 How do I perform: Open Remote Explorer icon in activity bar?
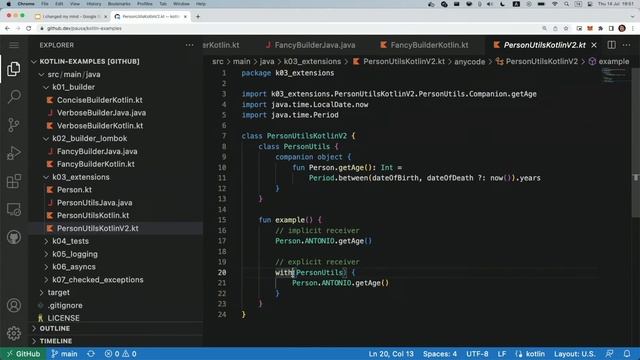13,209
